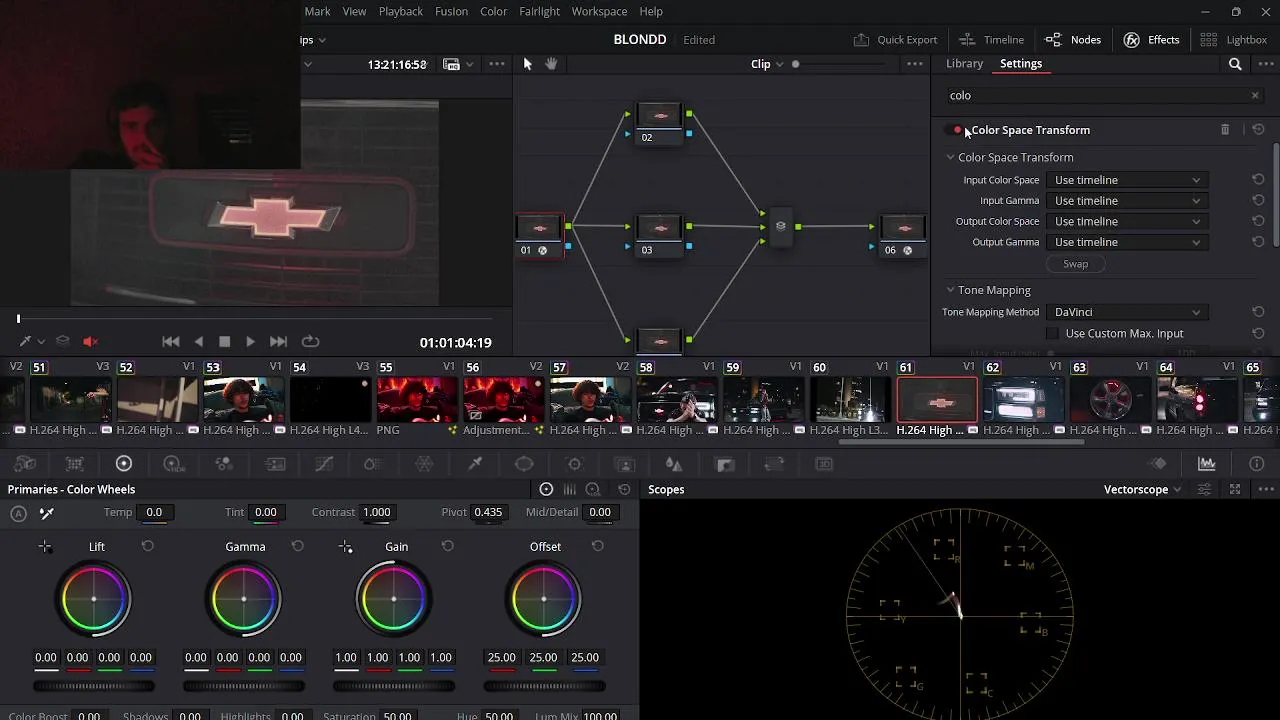Toggle Use Custom Max. Input checkbox

tap(1052, 334)
